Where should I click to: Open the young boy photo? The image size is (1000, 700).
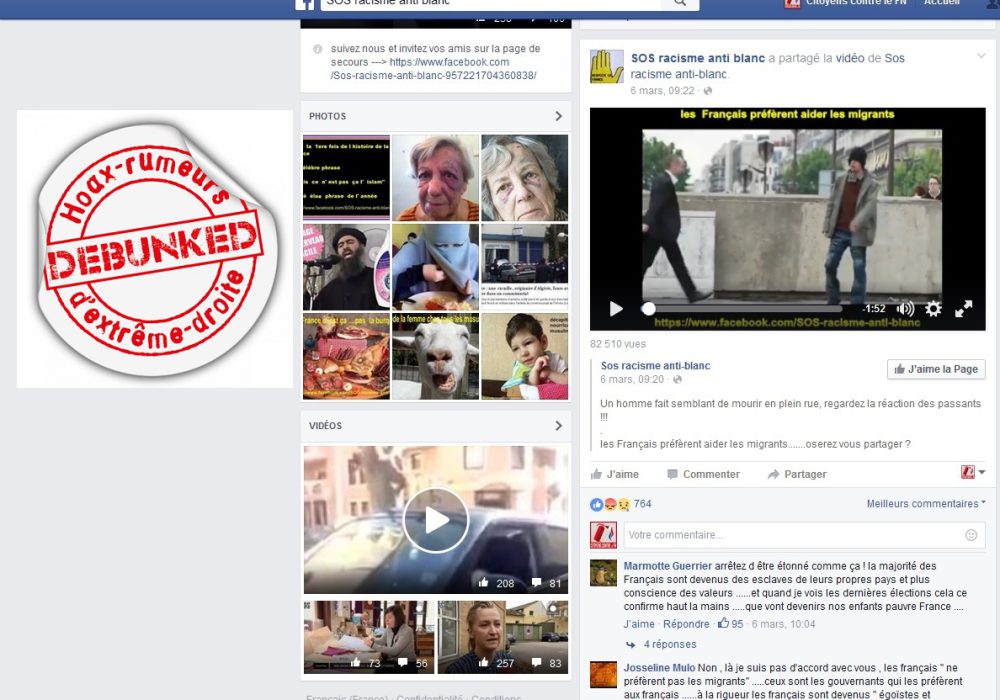coord(524,356)
